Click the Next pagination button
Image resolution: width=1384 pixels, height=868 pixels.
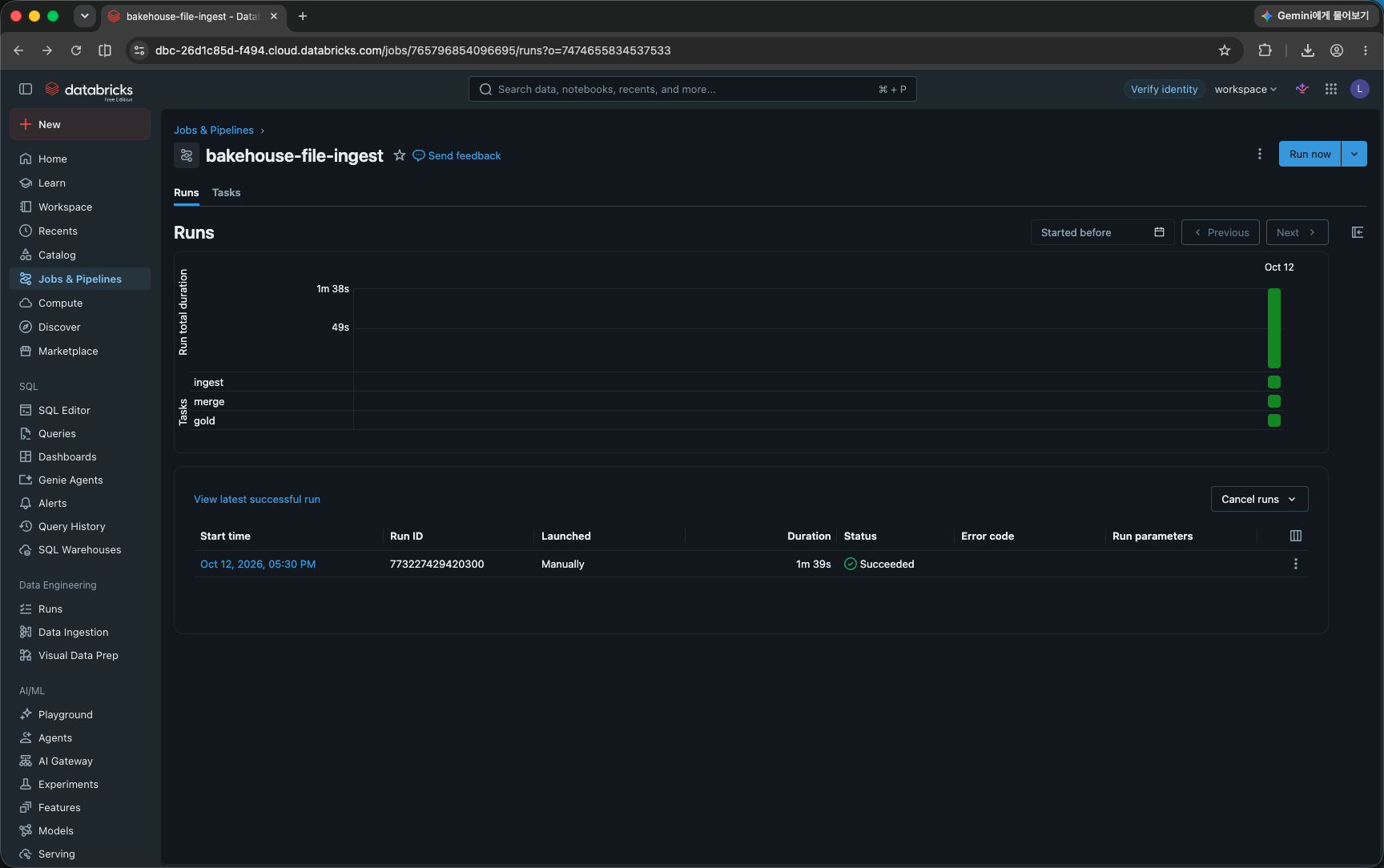pyautogui.click(x=1297, y=232)
